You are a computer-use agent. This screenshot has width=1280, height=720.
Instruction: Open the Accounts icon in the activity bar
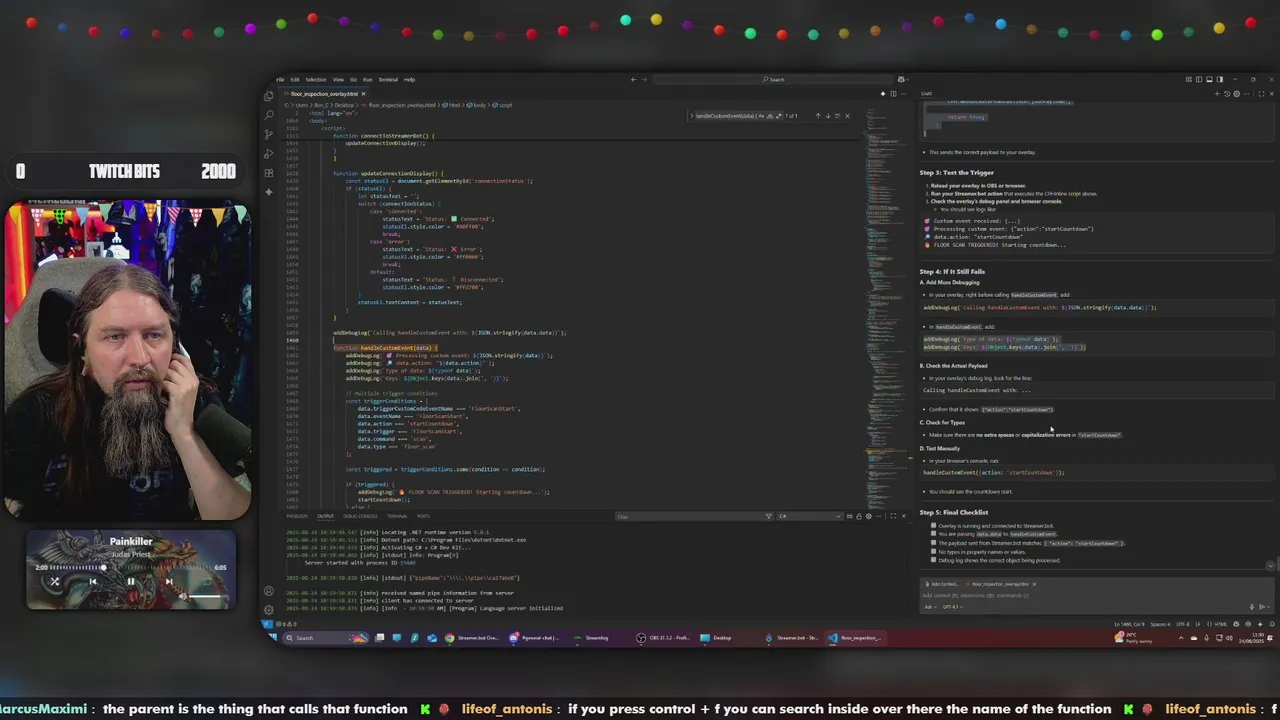(268, 591)
